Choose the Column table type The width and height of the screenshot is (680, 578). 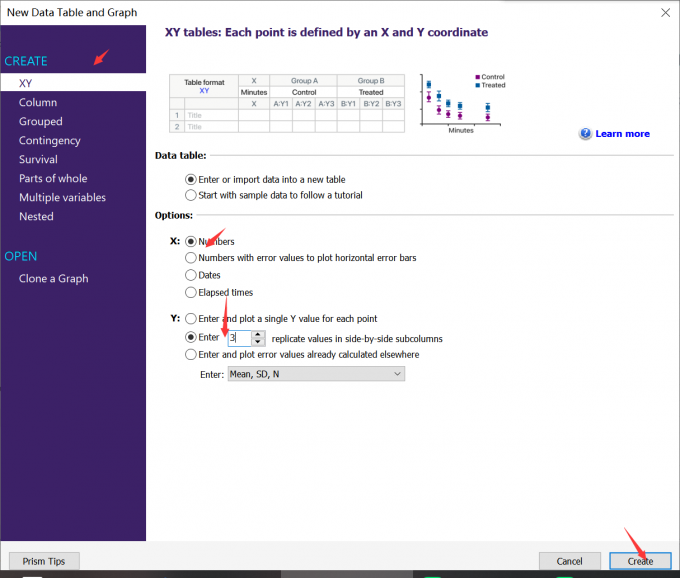coord(38,102)
